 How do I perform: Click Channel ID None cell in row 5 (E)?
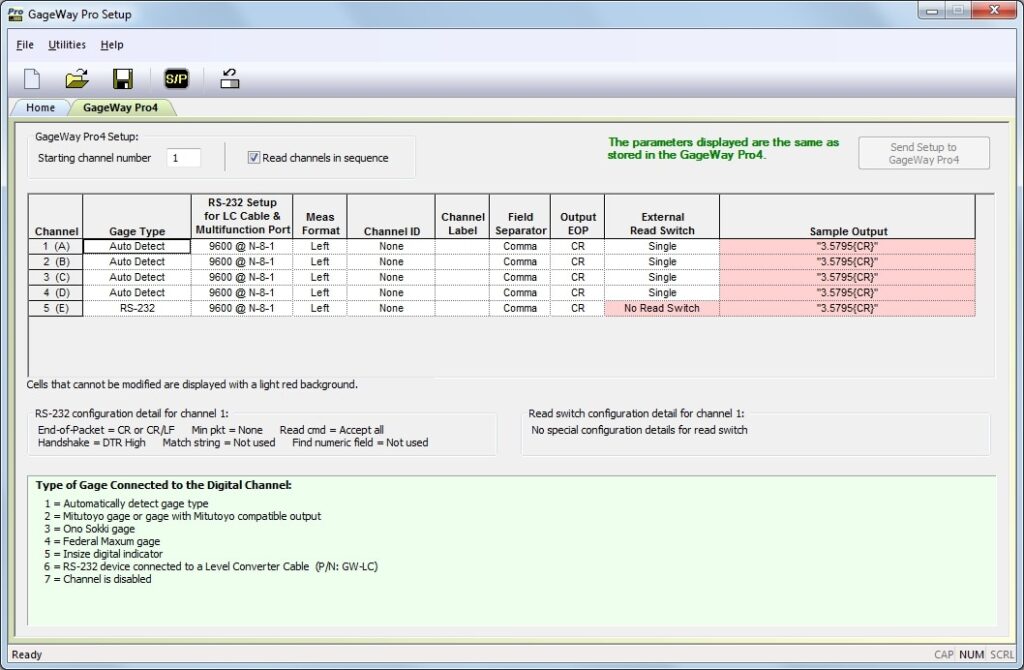(x=391, y=308)
